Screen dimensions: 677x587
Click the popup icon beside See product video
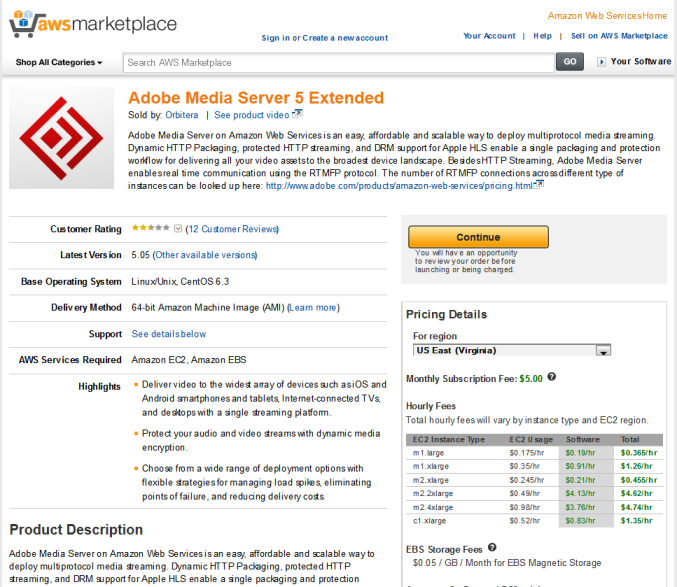(297, 114)
